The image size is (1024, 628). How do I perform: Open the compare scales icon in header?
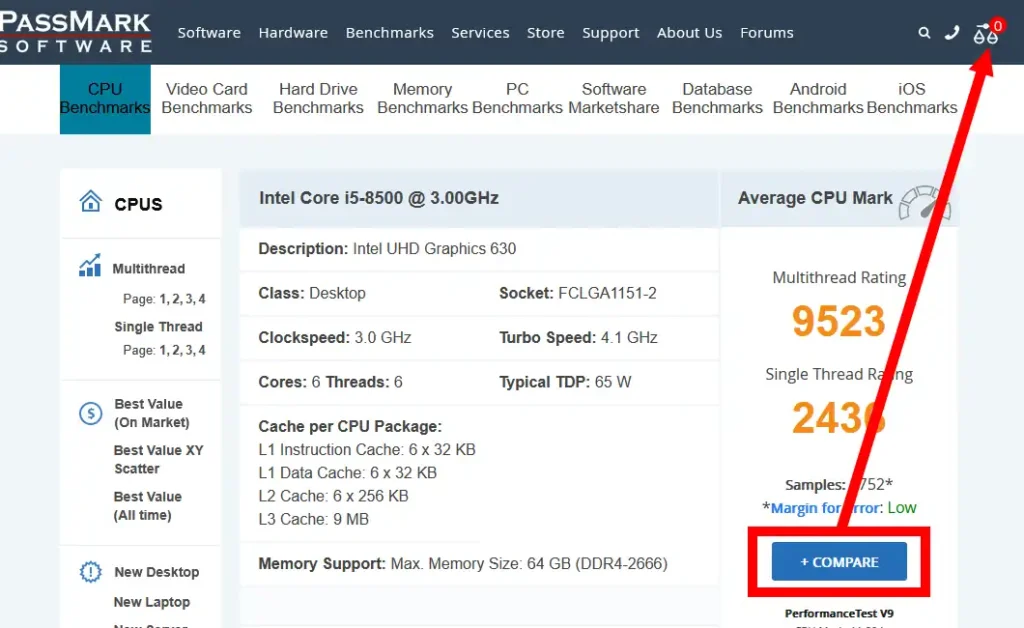(985, 35)
